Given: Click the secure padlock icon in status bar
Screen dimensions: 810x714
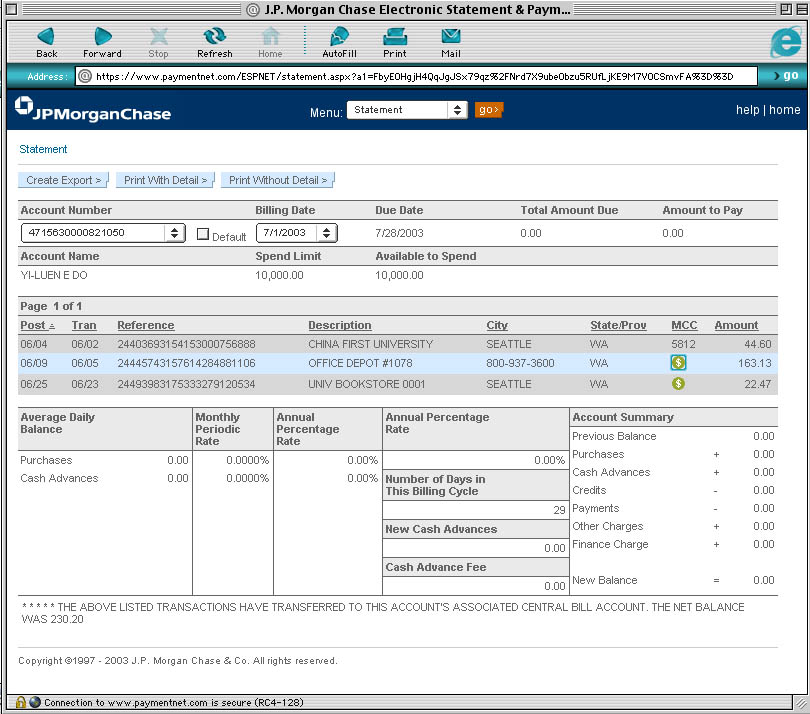Looking at the screenshot, I should (x=21, y=702).
